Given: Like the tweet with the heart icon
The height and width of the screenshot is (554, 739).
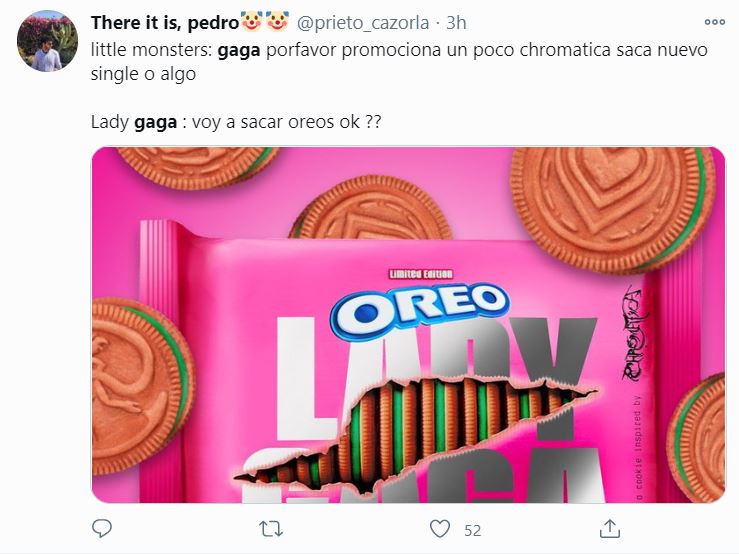Looking at the screenshot, I should (x=440, y=529).
